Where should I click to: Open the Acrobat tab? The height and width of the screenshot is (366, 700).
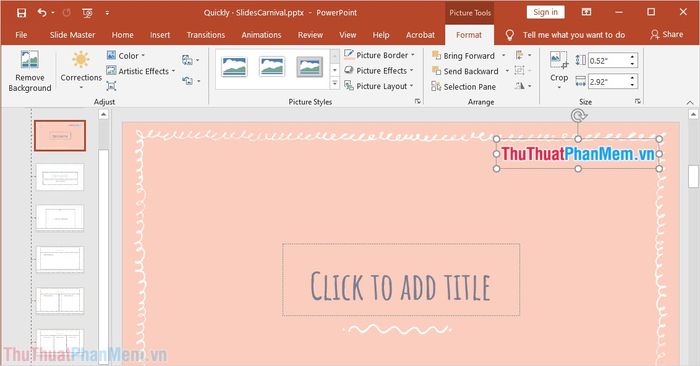click(x=420, y=35)
